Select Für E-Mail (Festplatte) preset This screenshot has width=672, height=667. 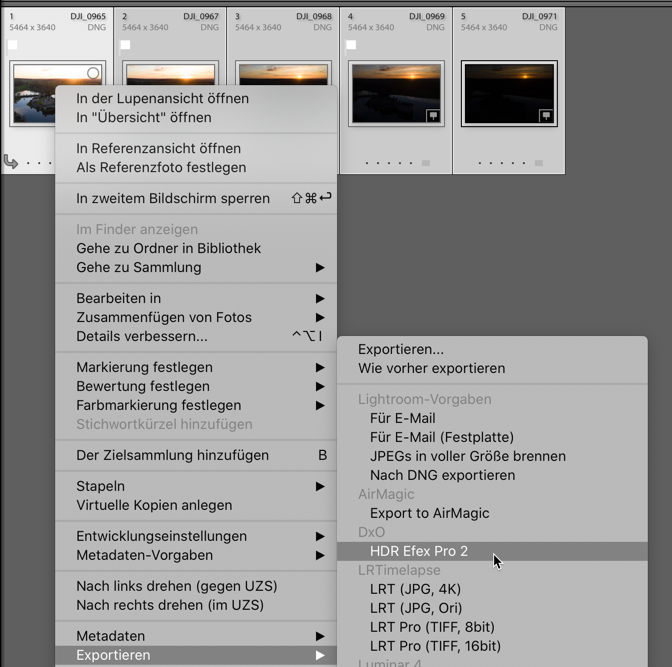click(492, 437)
